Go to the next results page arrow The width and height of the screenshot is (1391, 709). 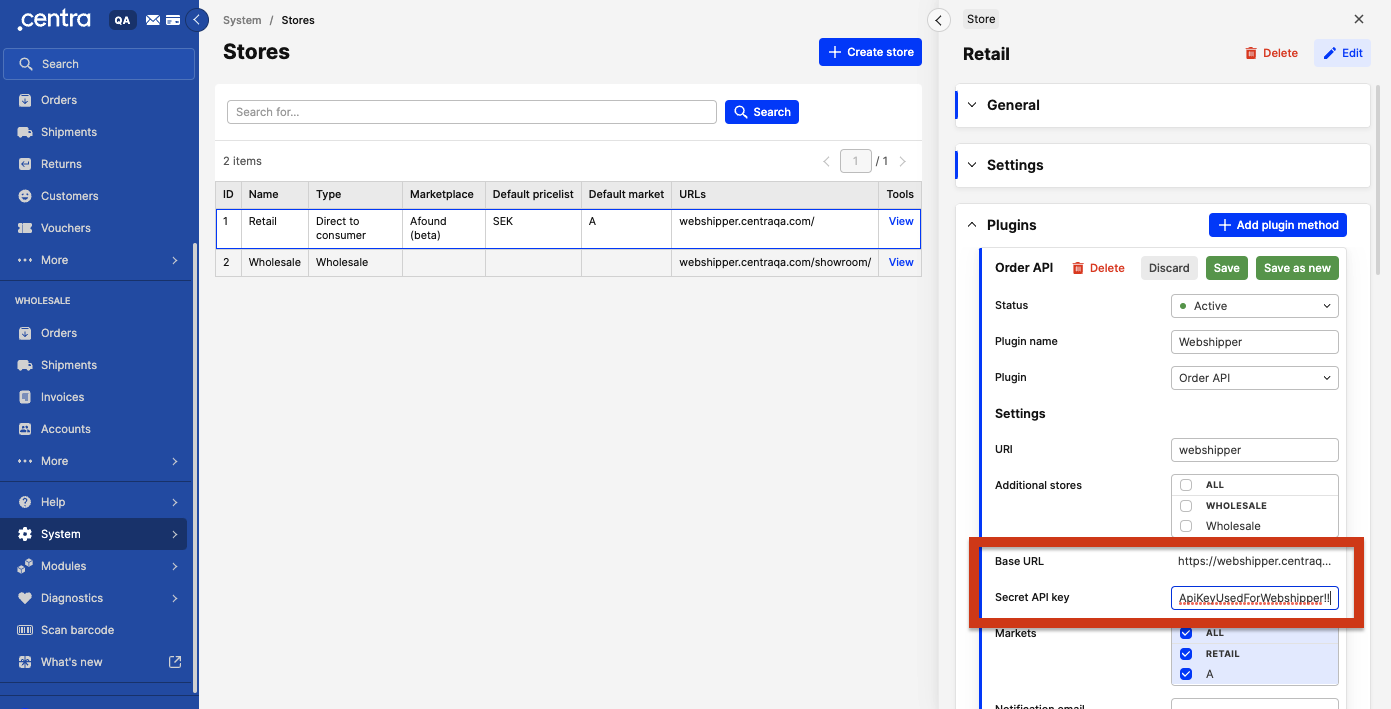[903, 161]
